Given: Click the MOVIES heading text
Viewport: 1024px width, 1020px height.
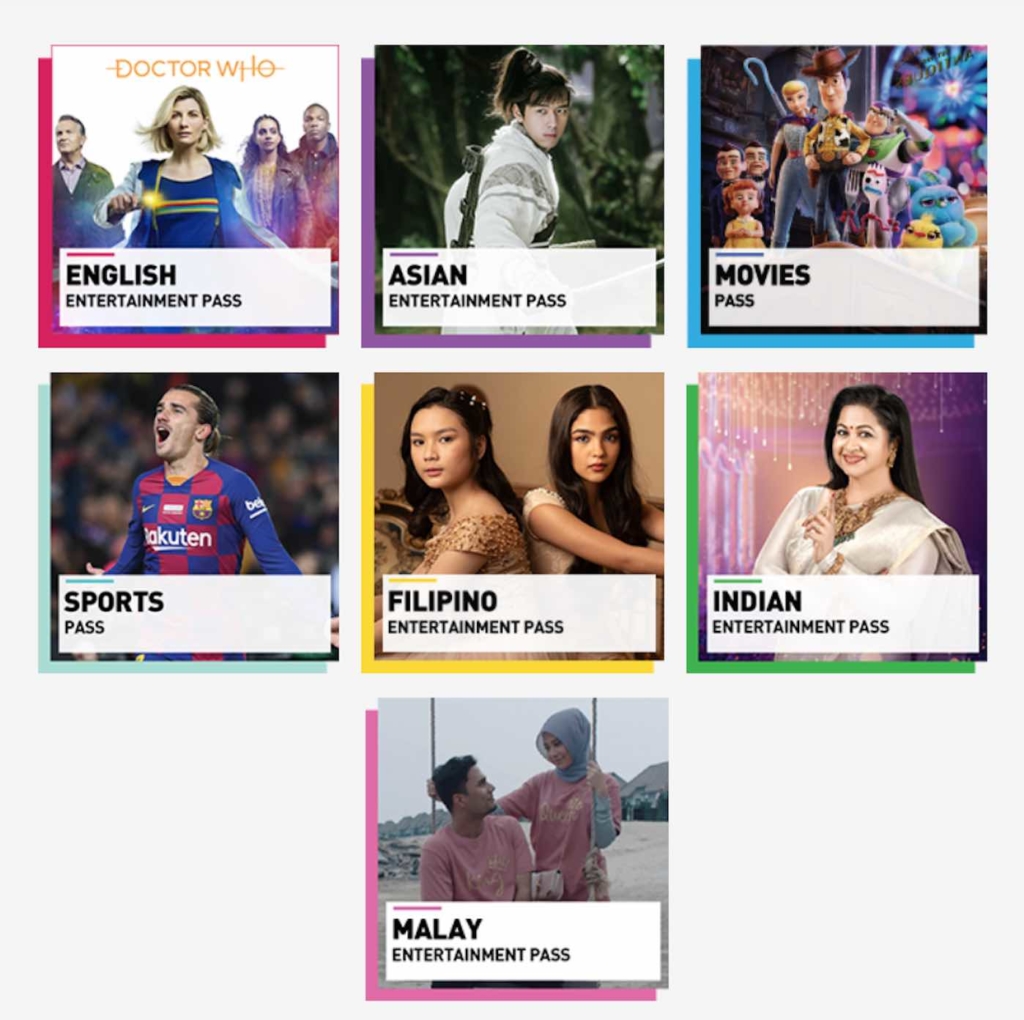Looking at the screenshot, I should pyautogui.click(x=762, y=275).
